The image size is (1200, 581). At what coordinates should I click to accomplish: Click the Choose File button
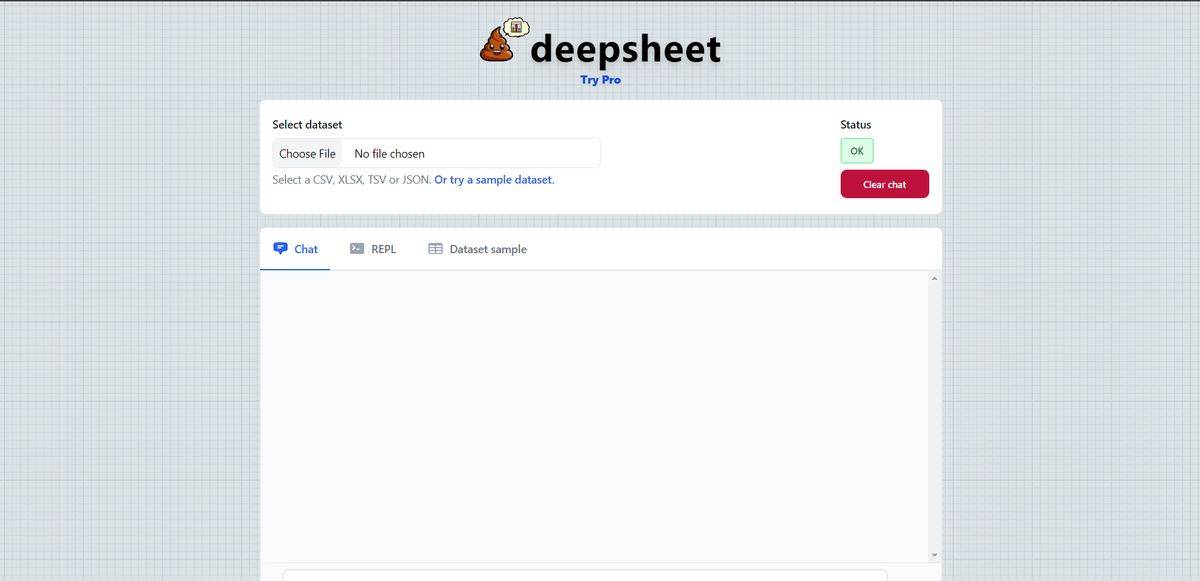[306, 152]
